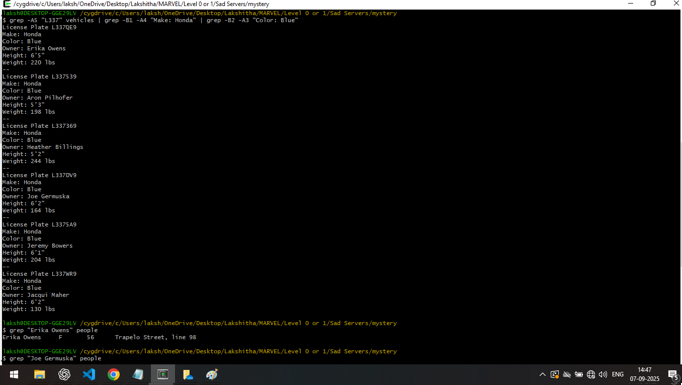
Task: Click the line "Weight: 164 lbs"
Action: pos(29,210)
